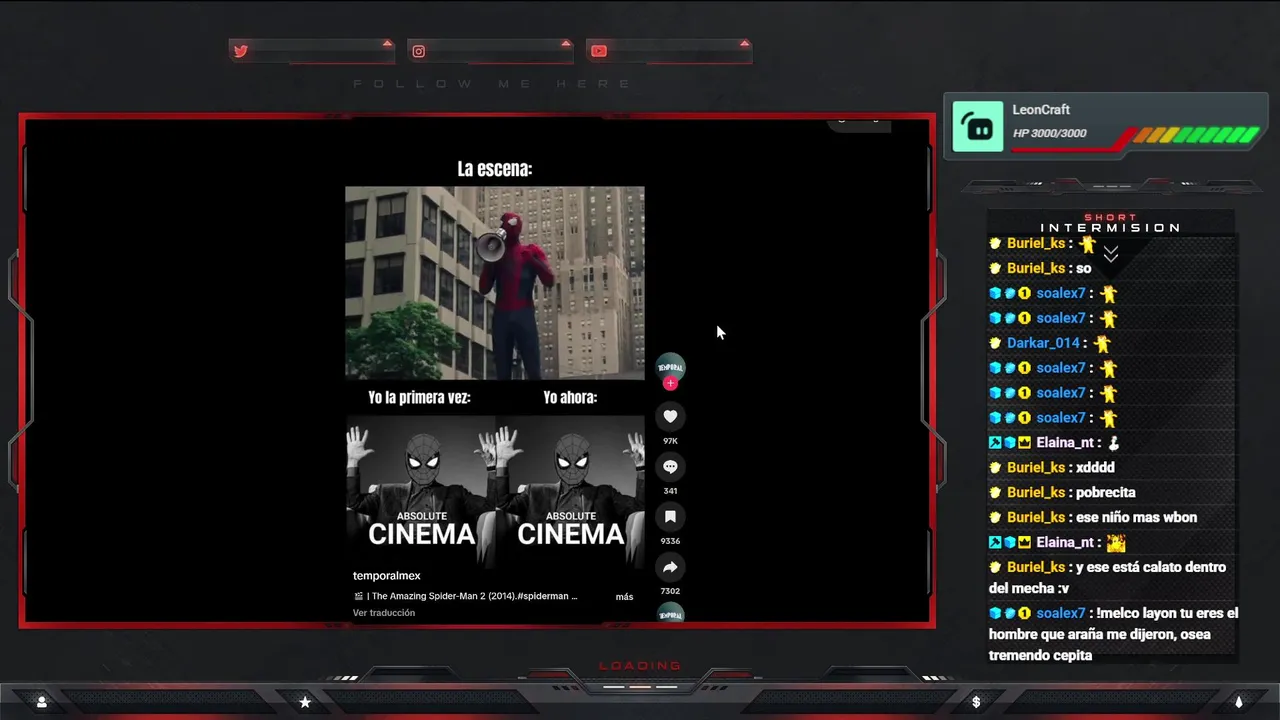1280x720 pixels.
Task: Click left Absolute Cinema image under 'Yo la primera vez:'
Action: [x=420, y=491]
